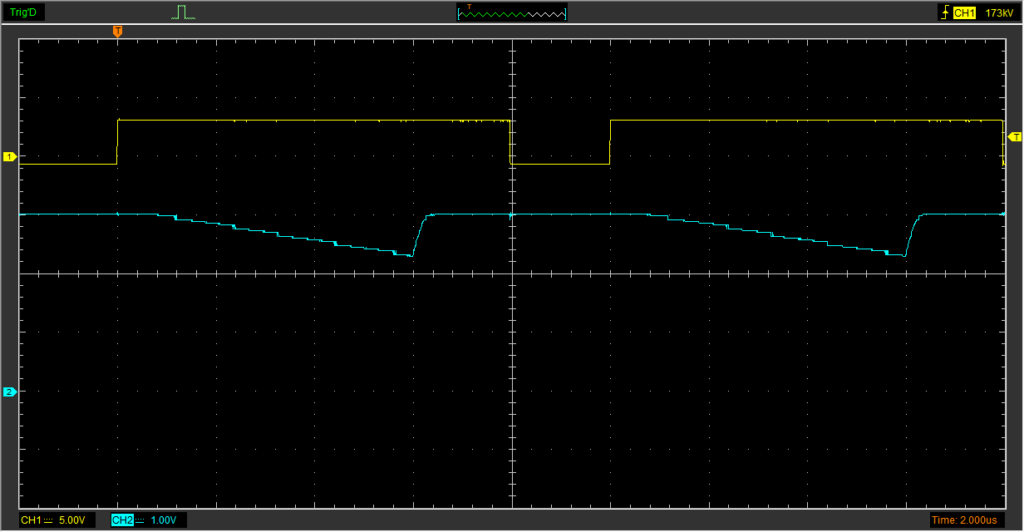Toggle the CH2 label in bottom bar
The image size is (1024, 532).
pyautogui.click(x=122, y=520)
